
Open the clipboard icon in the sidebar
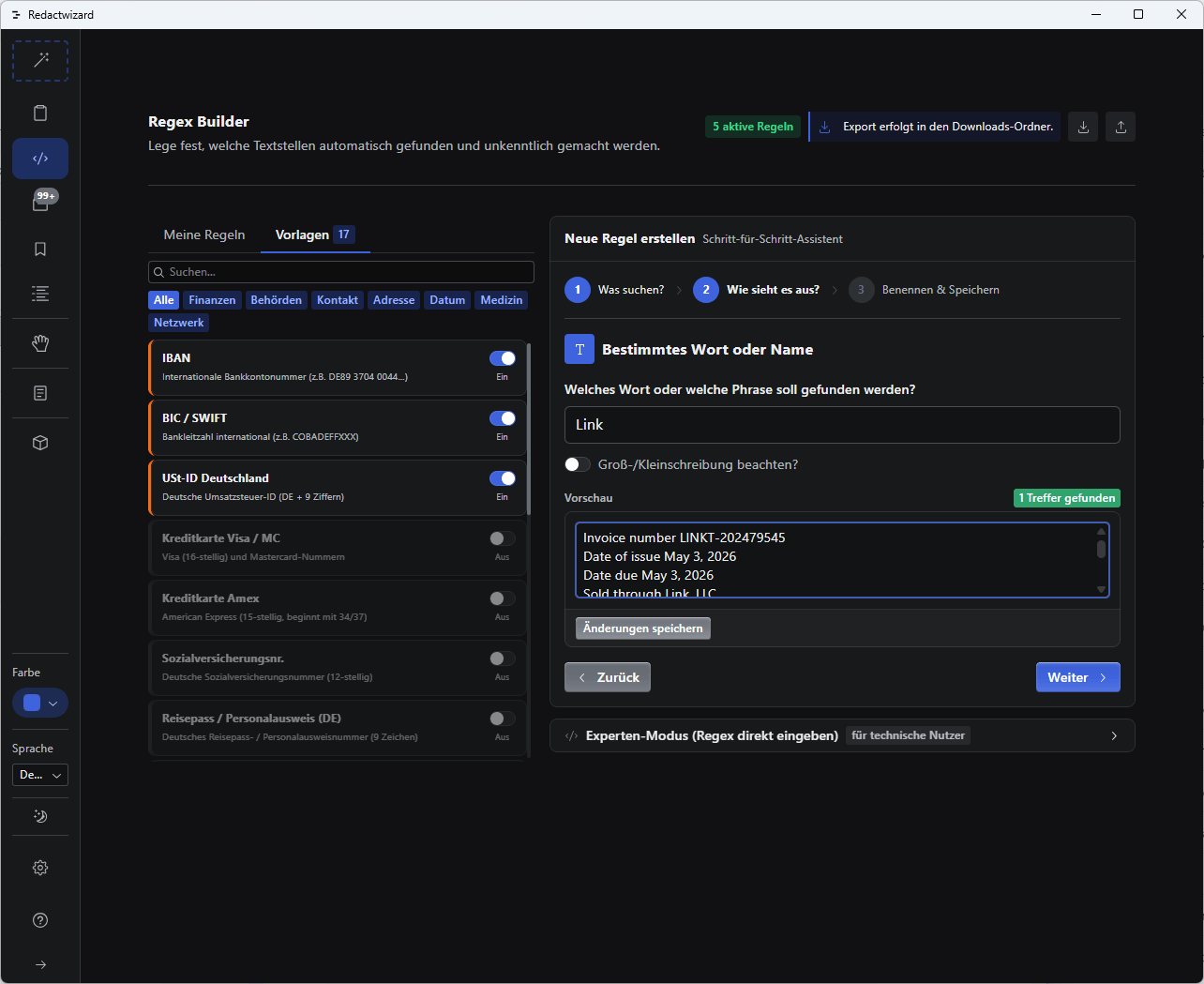[x=40, y=114]
